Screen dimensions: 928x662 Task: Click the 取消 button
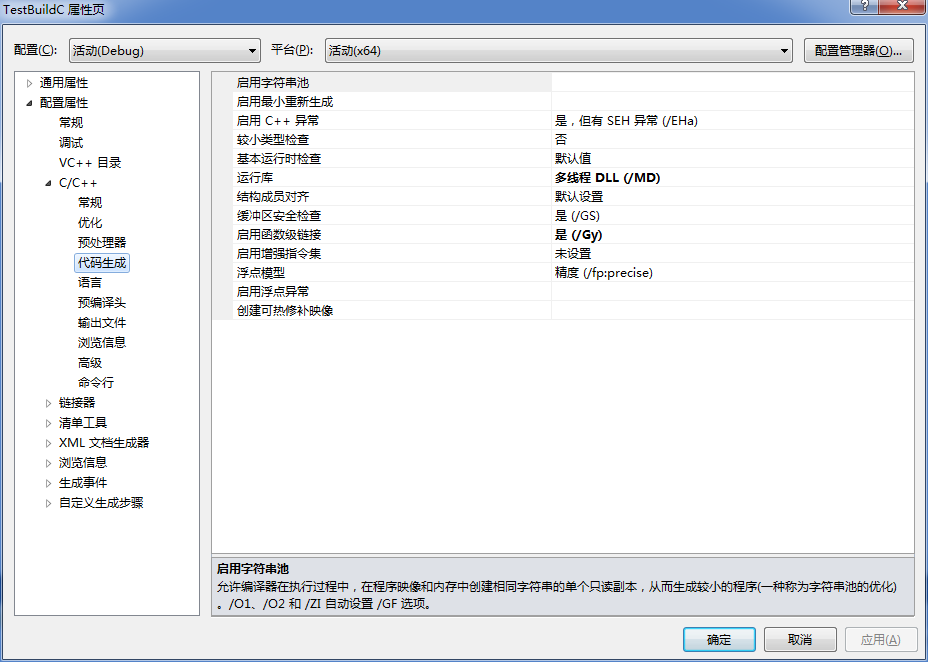[800, 640]
